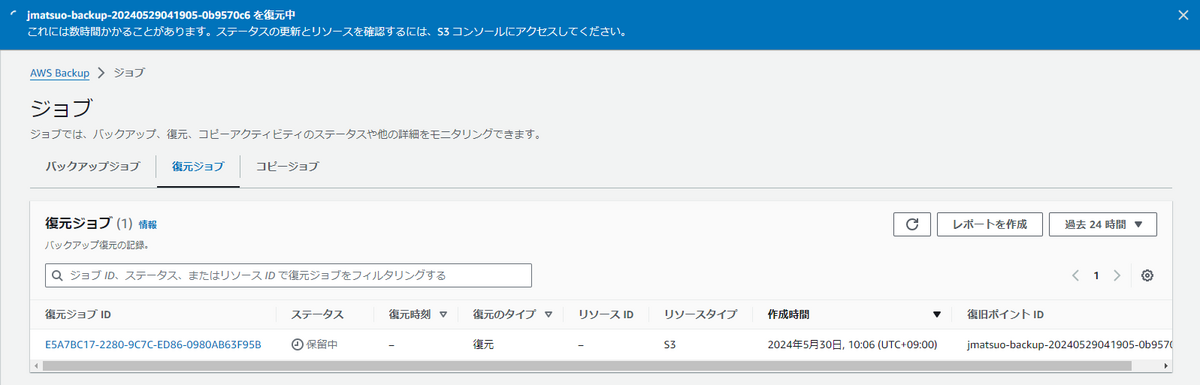1200x385 pixels.
Task: Click the 復旧ポイント ID column header
Action: pos(1006,314)
